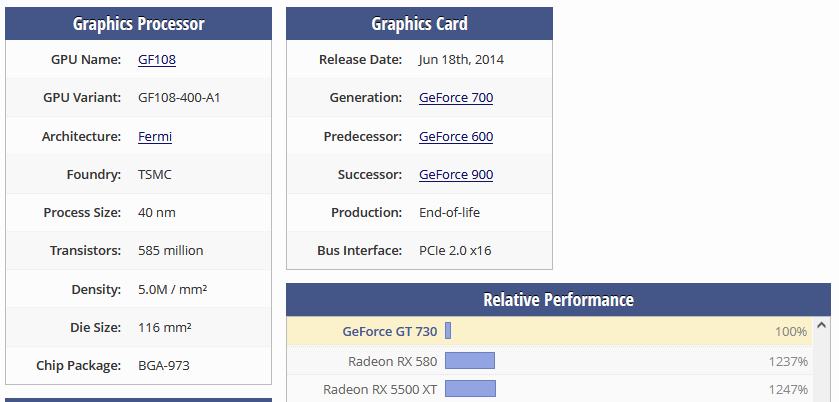Click the Graphics Card section header
Screen dimensions: 839x402
[x=420, y=24]
